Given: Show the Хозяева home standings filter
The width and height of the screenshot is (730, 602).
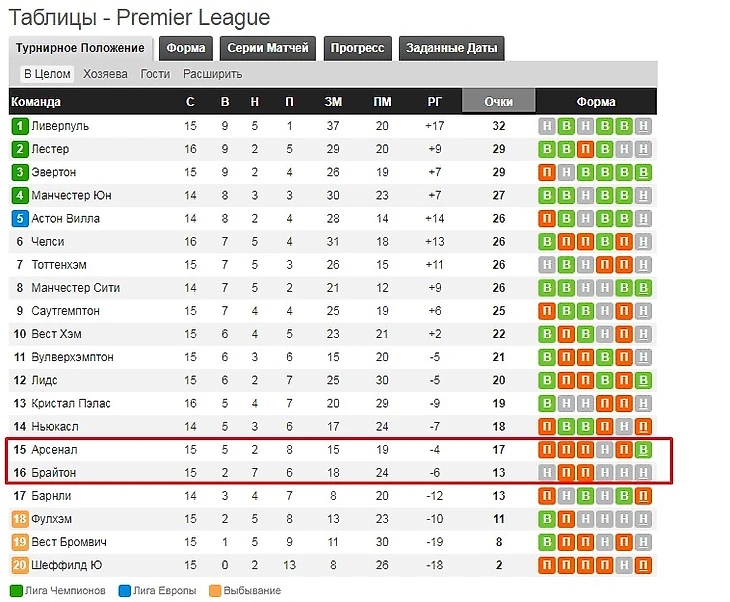Looking at the screenshot, I should [x=105, y=74].
